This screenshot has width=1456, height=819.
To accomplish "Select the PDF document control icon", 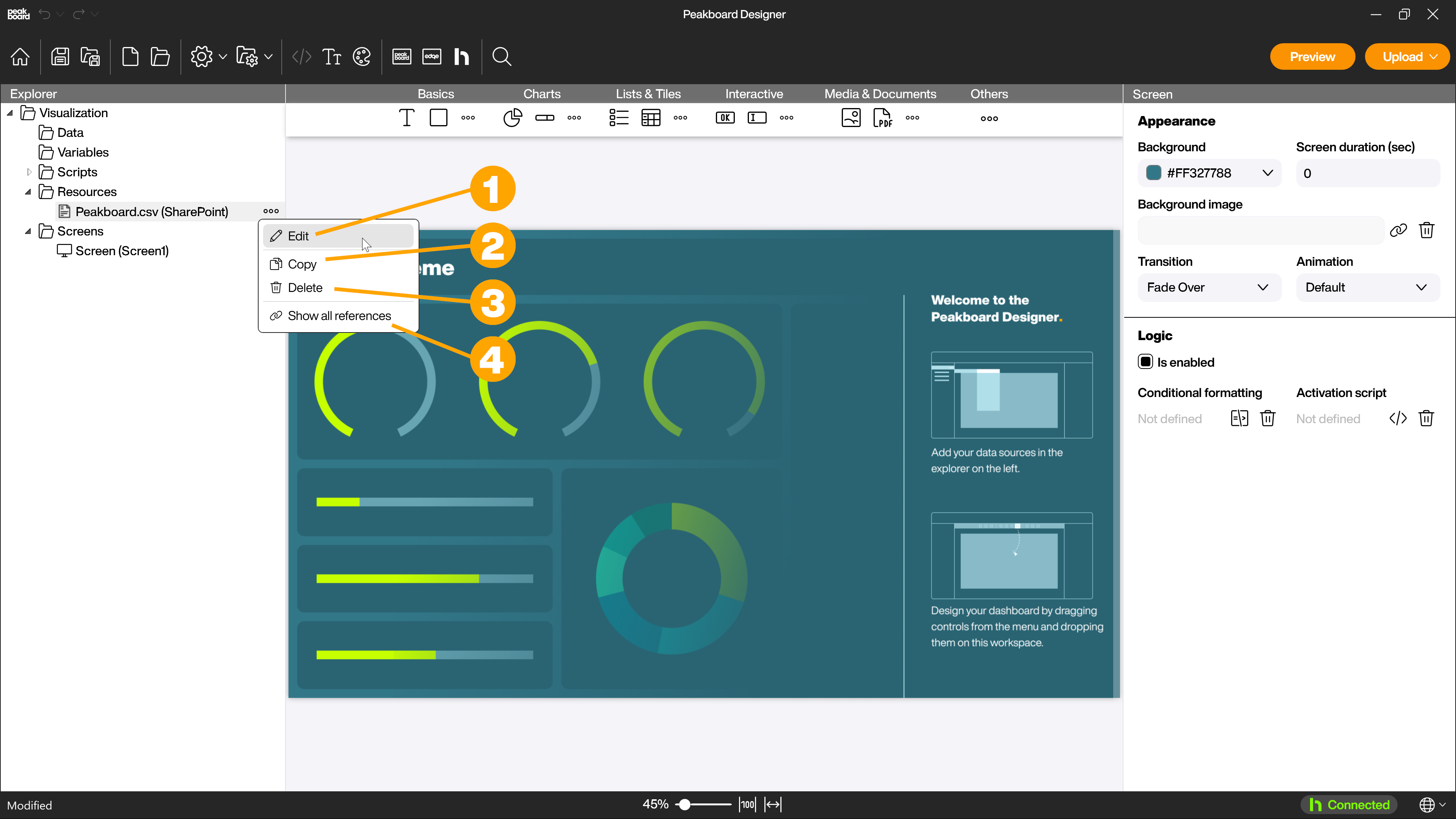I will pos(883,118).
